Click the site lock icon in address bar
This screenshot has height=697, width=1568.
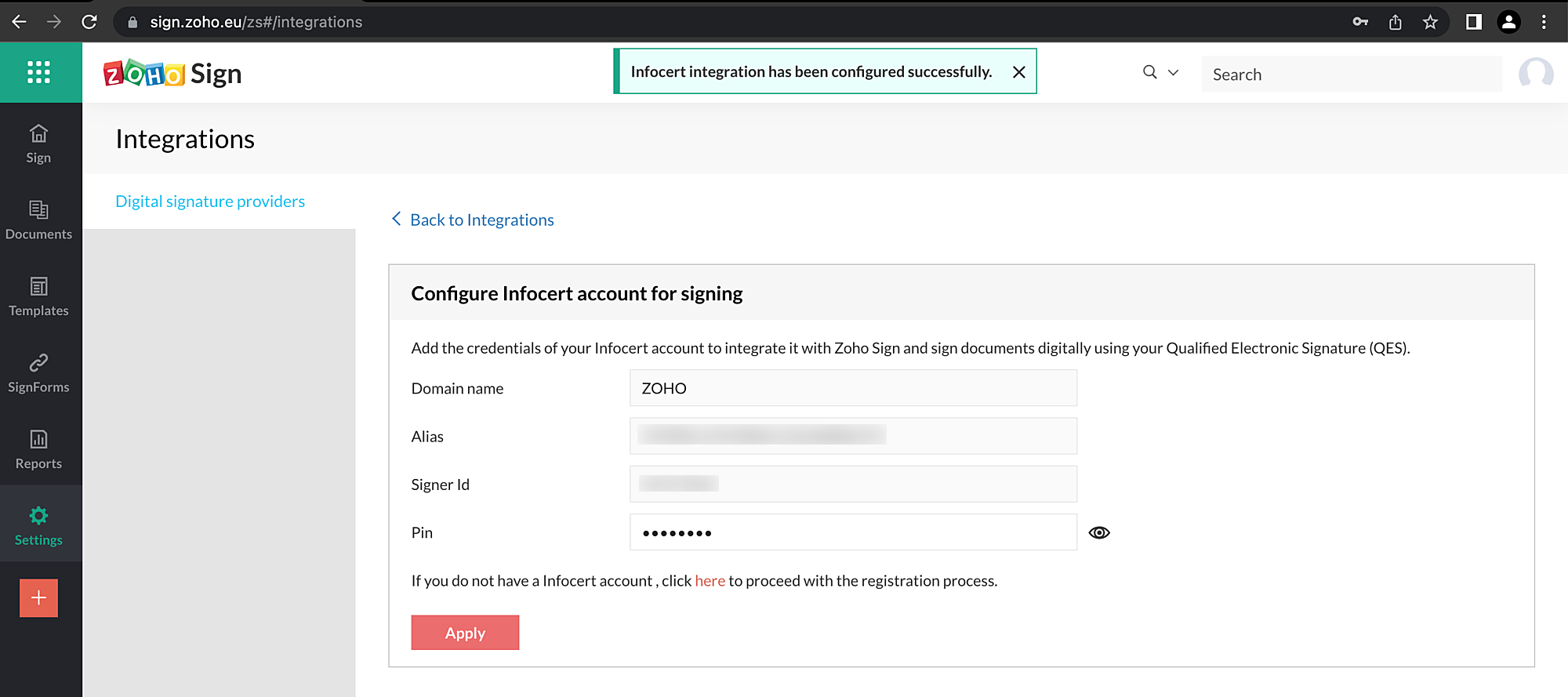pos(132,22)
